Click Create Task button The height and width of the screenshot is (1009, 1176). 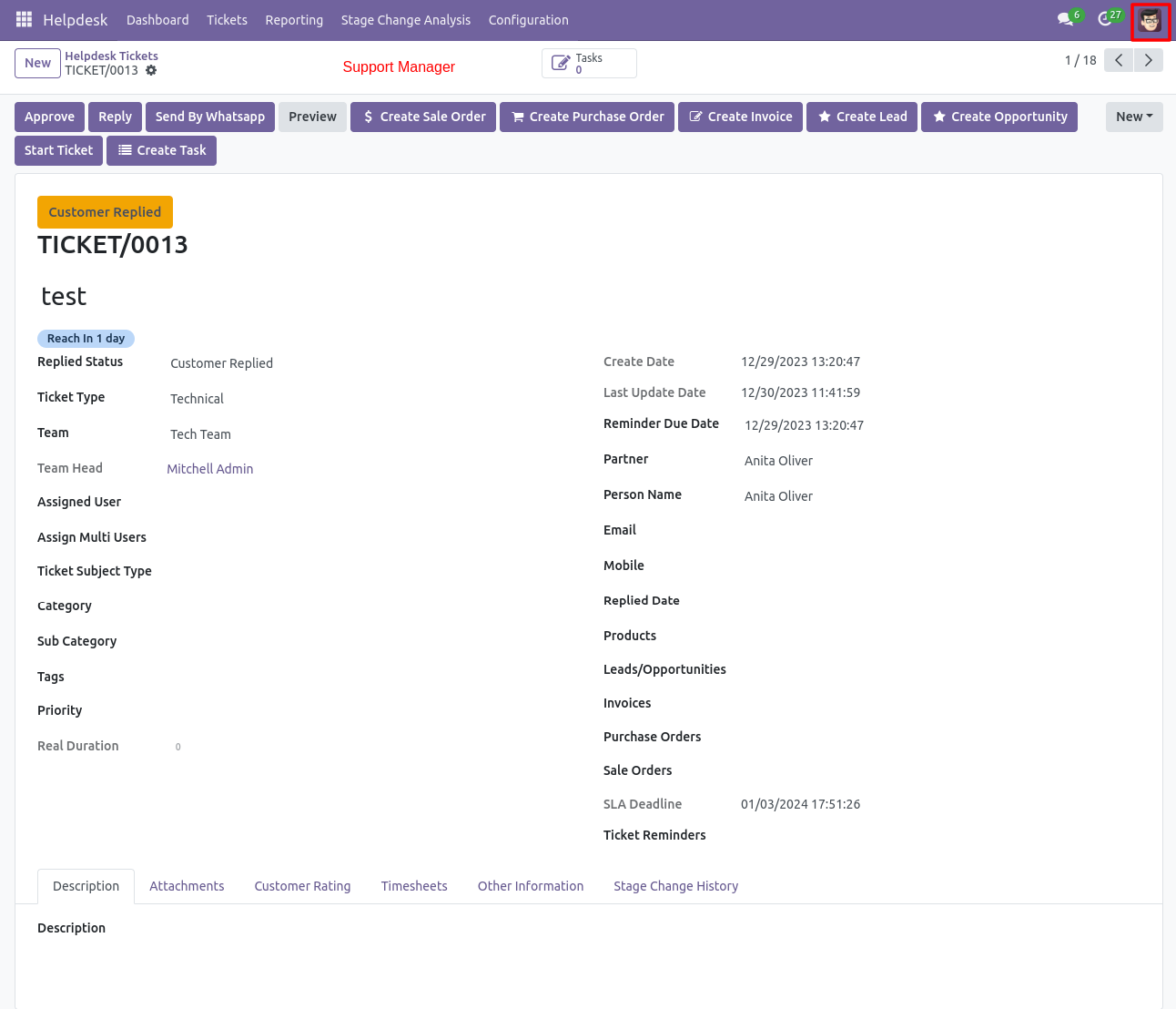click(161, 150)
